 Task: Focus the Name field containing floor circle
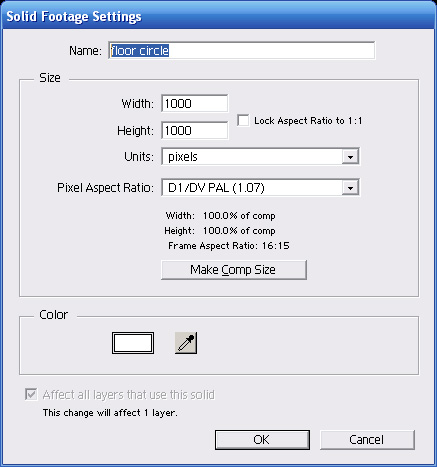click(x=242, y=51)
